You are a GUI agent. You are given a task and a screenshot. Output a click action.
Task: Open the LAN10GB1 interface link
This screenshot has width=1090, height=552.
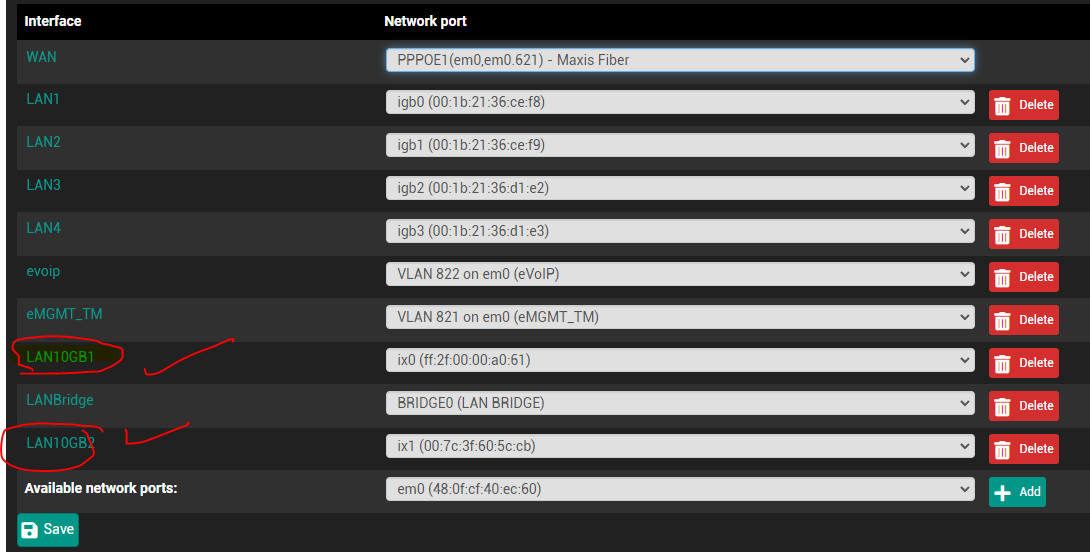click(60, 357)
